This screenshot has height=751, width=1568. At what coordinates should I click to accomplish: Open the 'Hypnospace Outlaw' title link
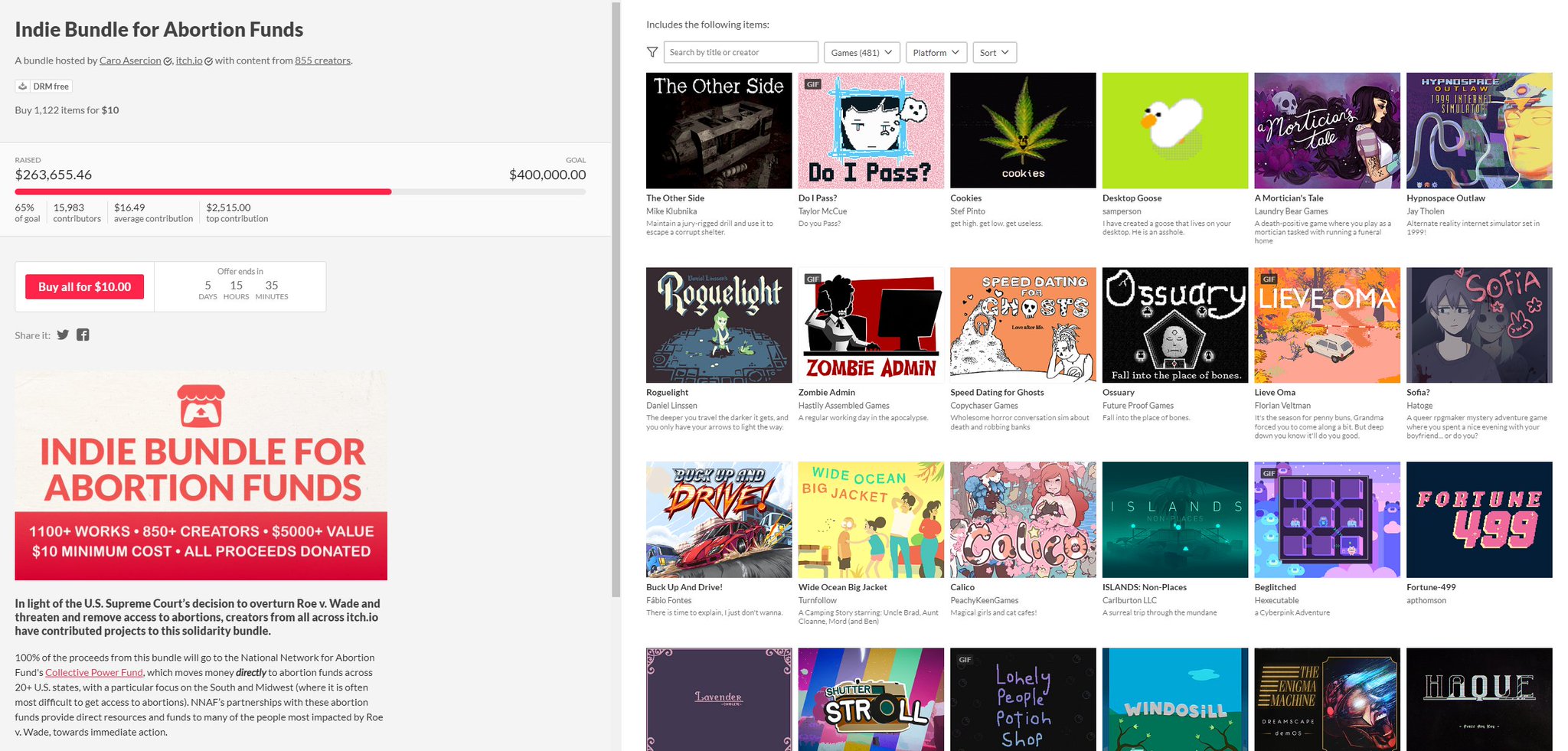tap(1445, 198)
